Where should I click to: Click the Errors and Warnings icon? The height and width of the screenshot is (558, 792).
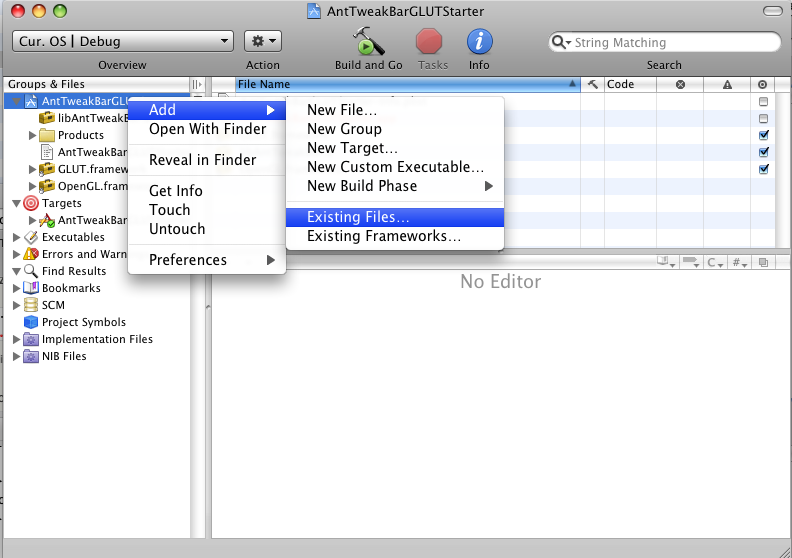click(30, 254)
